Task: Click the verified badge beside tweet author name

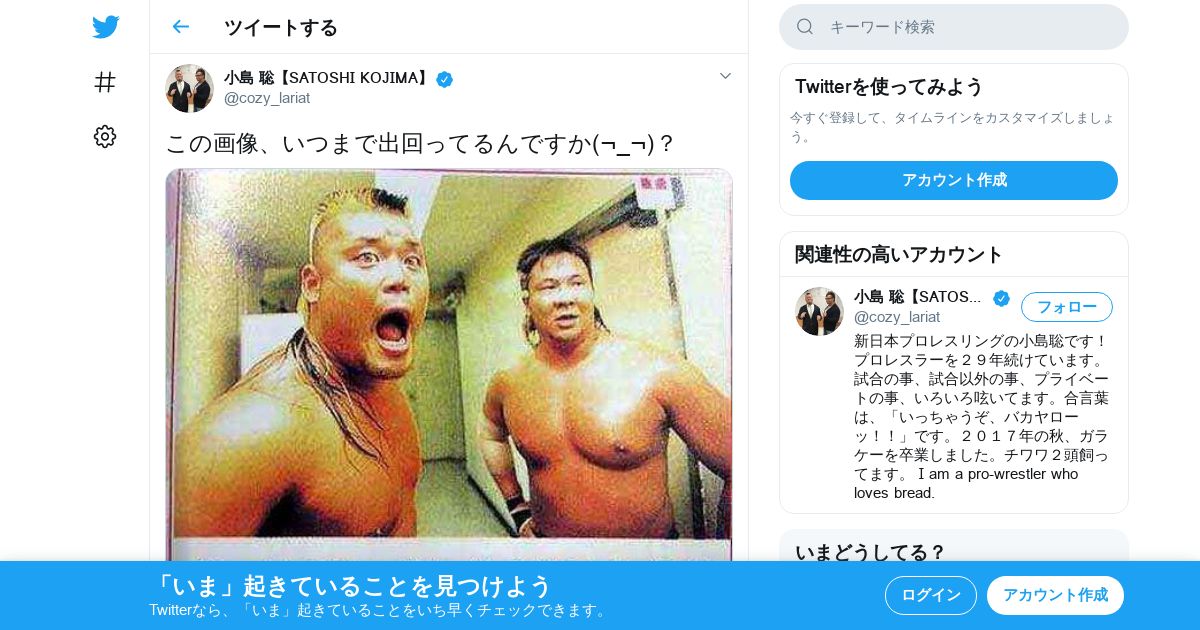Action: pyautogui.click(x=444, y=79)
